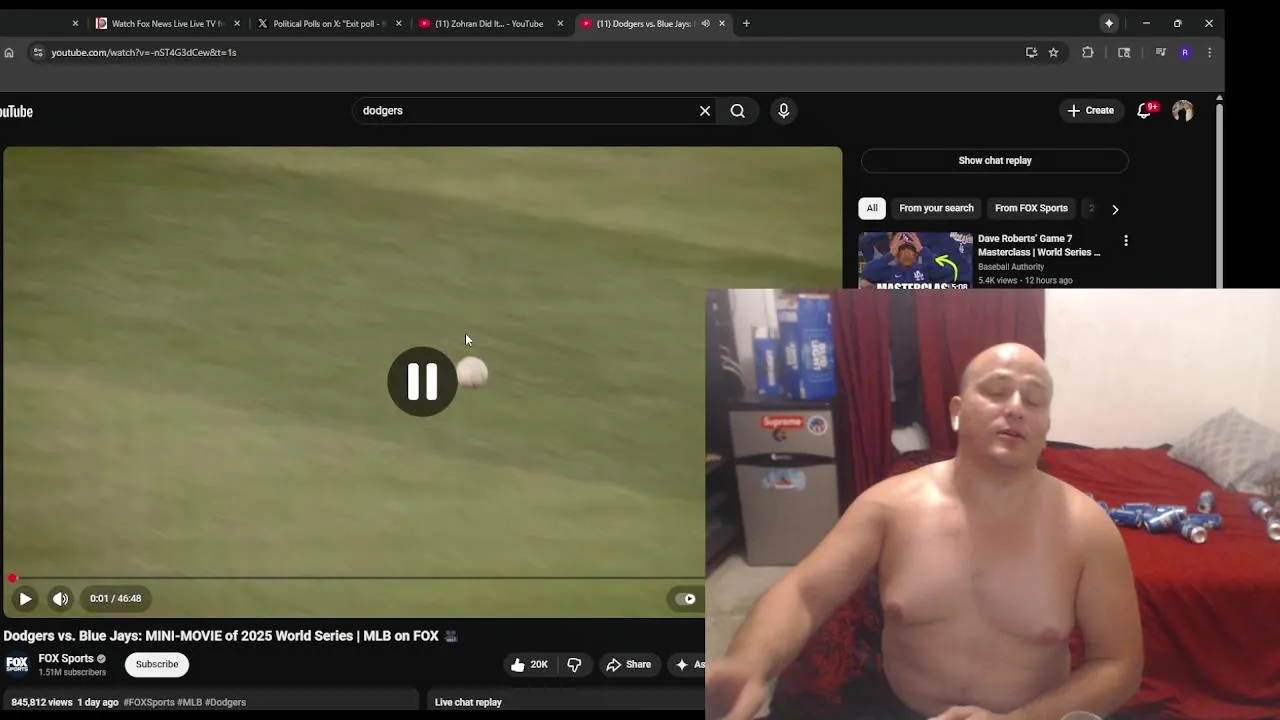Screen dimensions: 1280x720
Task: Open 'Dave Roberts' Game 7 Masterclass' title link
Action: point(1039,245)
